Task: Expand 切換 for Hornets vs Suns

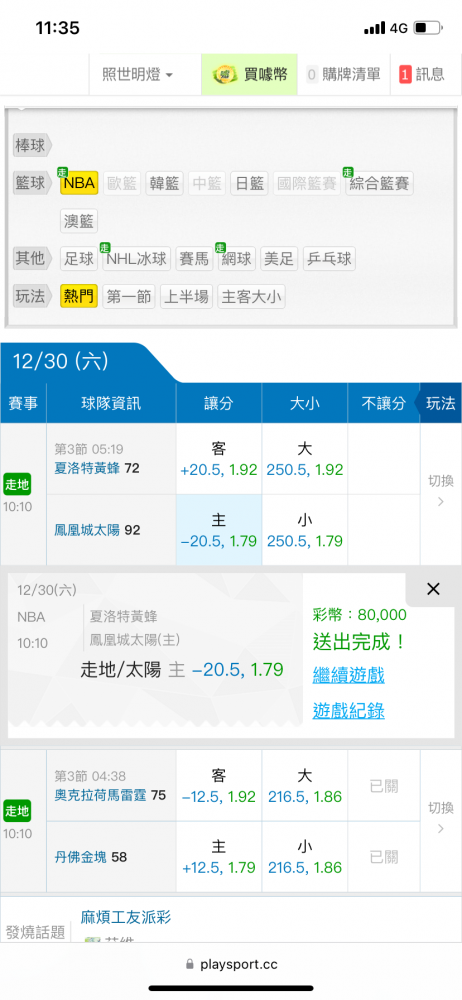Action: pyautogui.click(x=440, y=490)
